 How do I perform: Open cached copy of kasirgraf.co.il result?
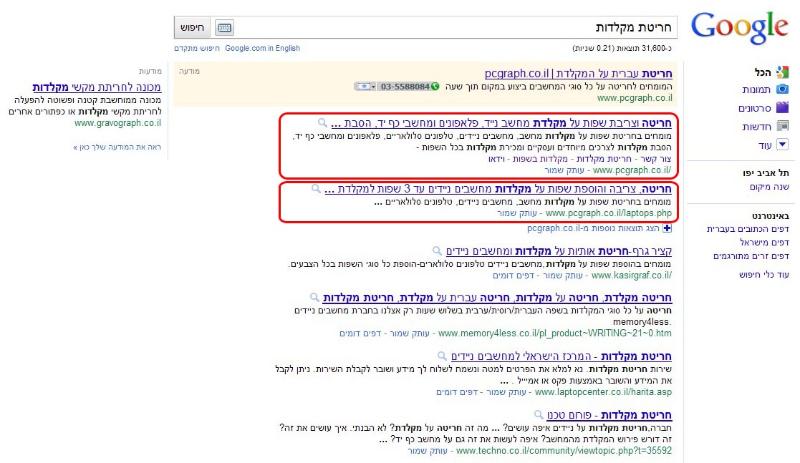pyautogui.click(x=562, y=275)
